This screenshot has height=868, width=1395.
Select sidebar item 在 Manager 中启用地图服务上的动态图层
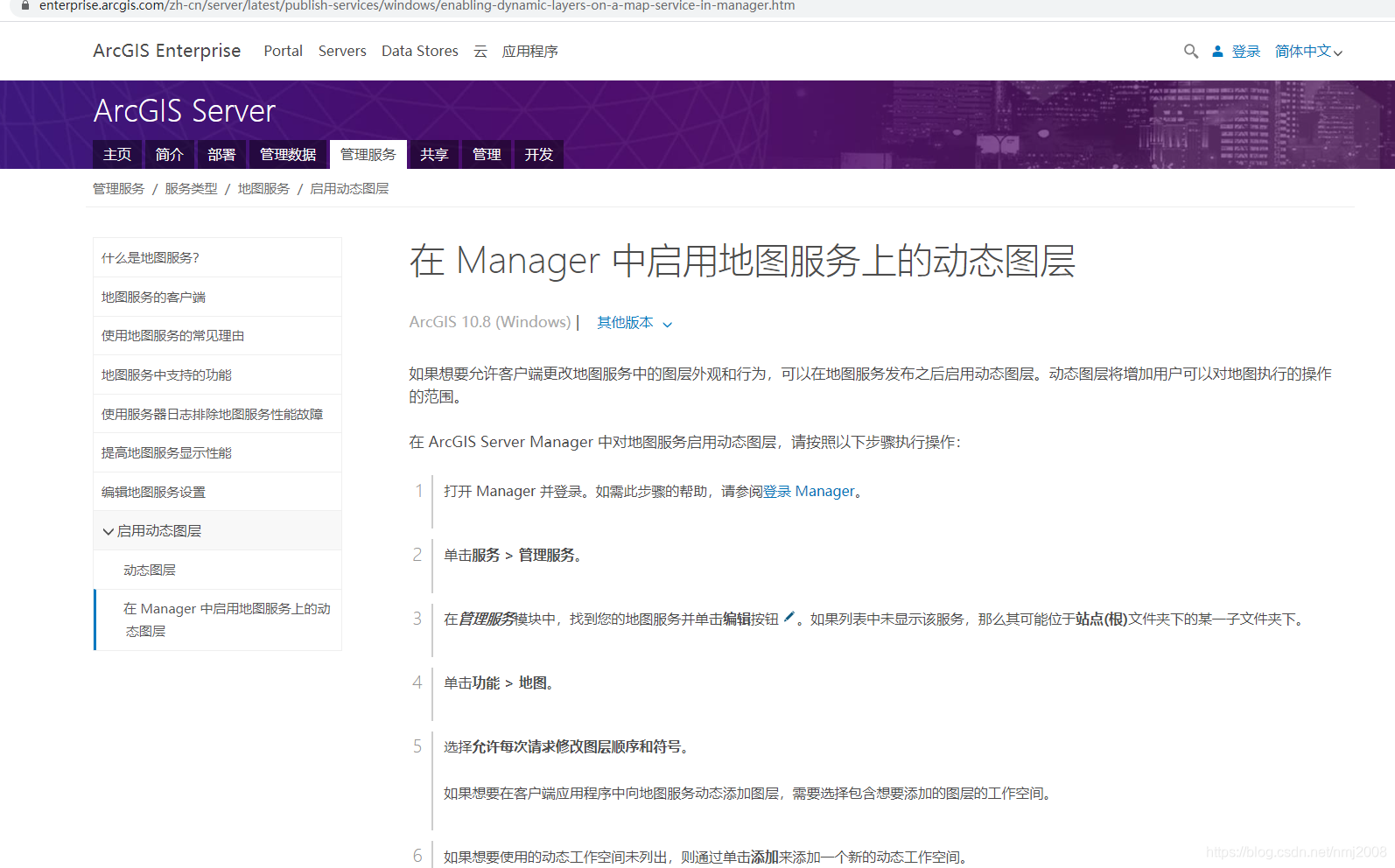click(x=217, y=620)
